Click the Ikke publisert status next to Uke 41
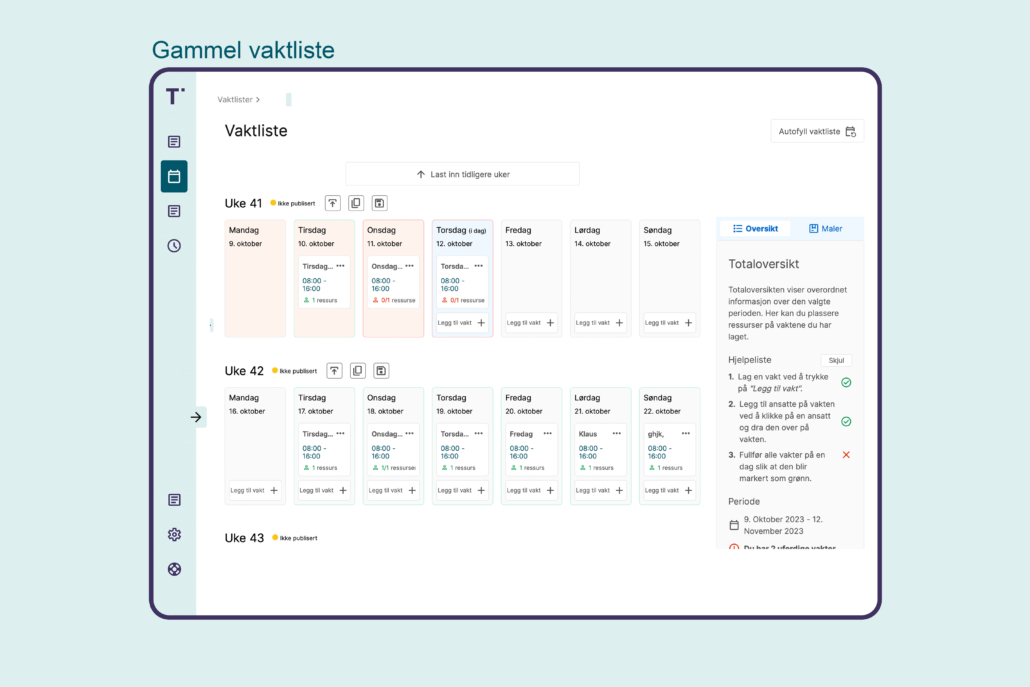 point(293,204)
